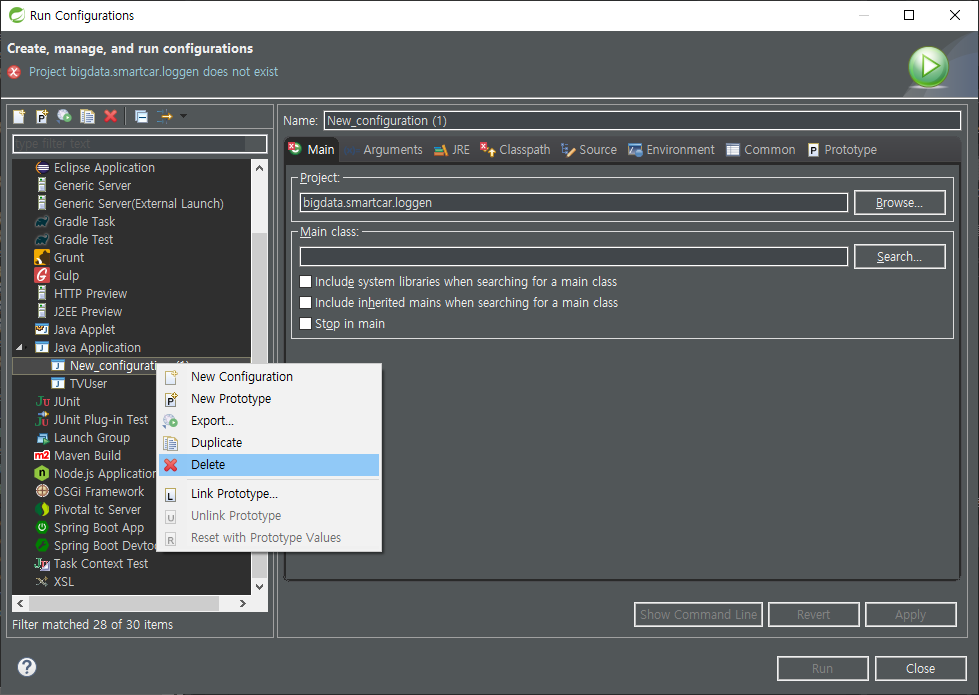Image resolution: width=979 pixels, height=695 pixels.
Task: Collapse the Java Application tree node
Action: 19,347
